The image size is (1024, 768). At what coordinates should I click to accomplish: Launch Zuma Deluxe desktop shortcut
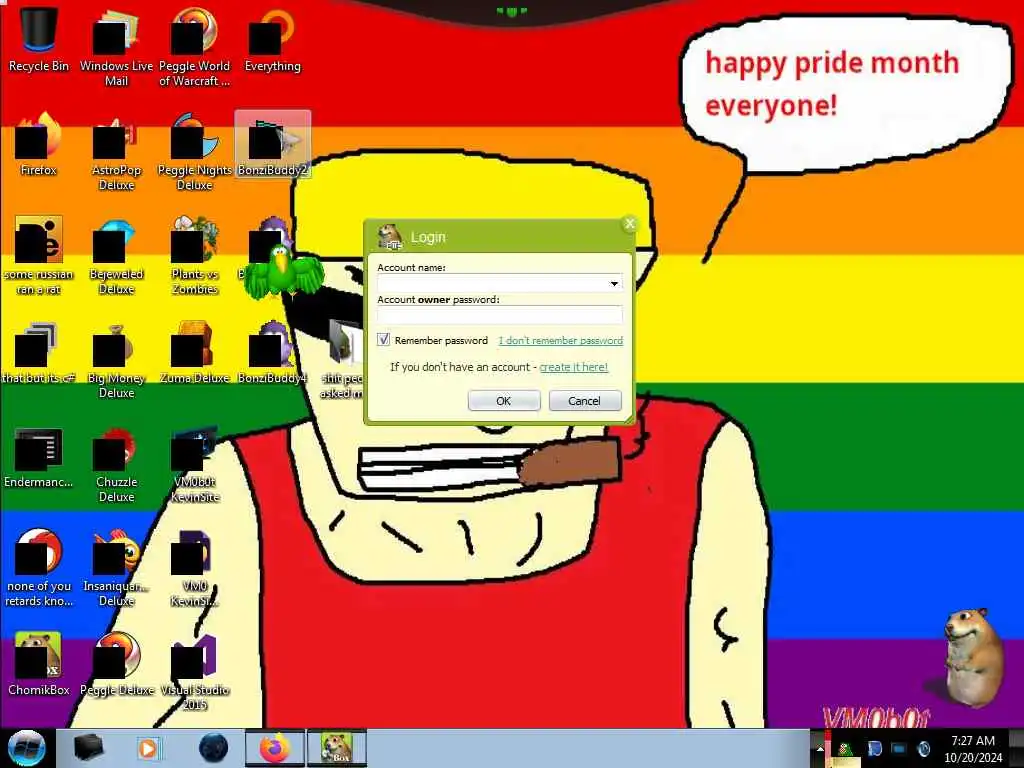click(x=194, y=353)
